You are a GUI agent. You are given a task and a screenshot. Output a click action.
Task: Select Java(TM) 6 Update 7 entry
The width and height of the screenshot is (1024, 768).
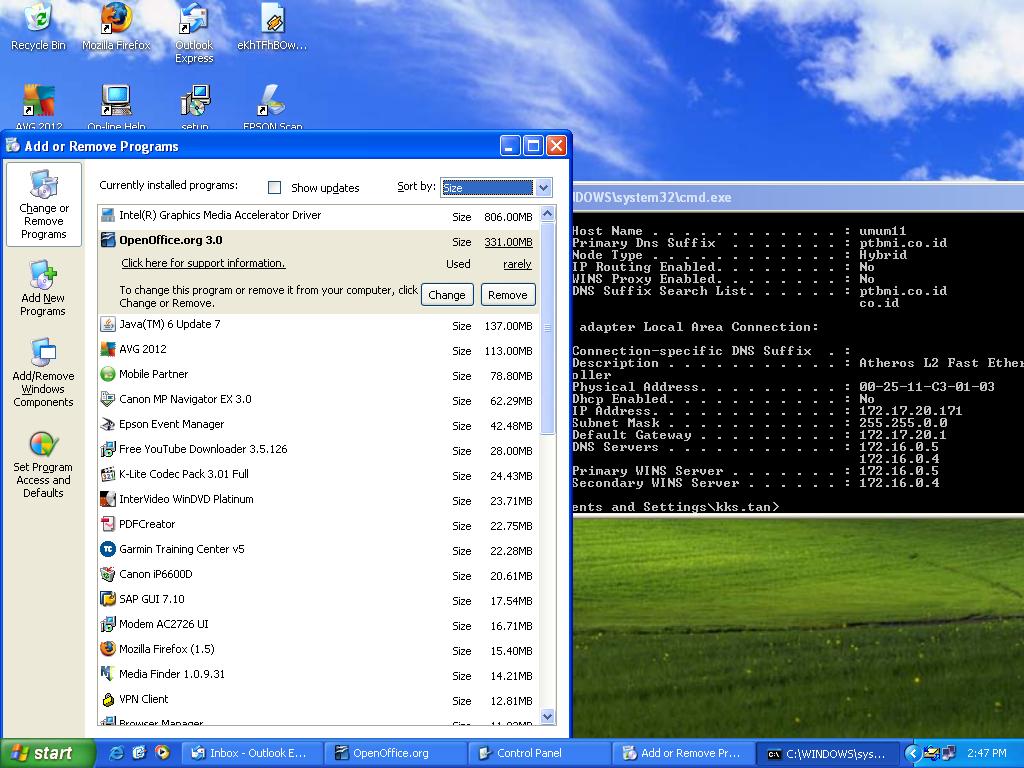(x=170, y=324)
